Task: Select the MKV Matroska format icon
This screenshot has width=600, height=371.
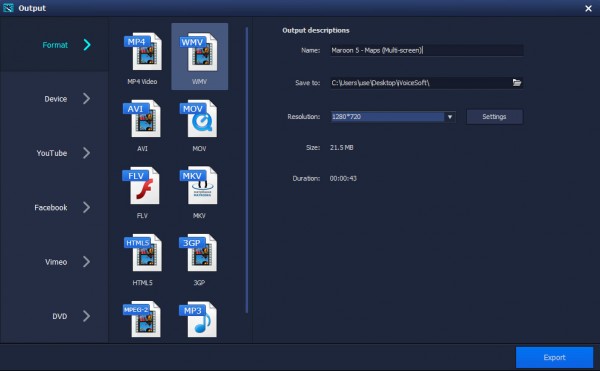Action: coord(199,186)
